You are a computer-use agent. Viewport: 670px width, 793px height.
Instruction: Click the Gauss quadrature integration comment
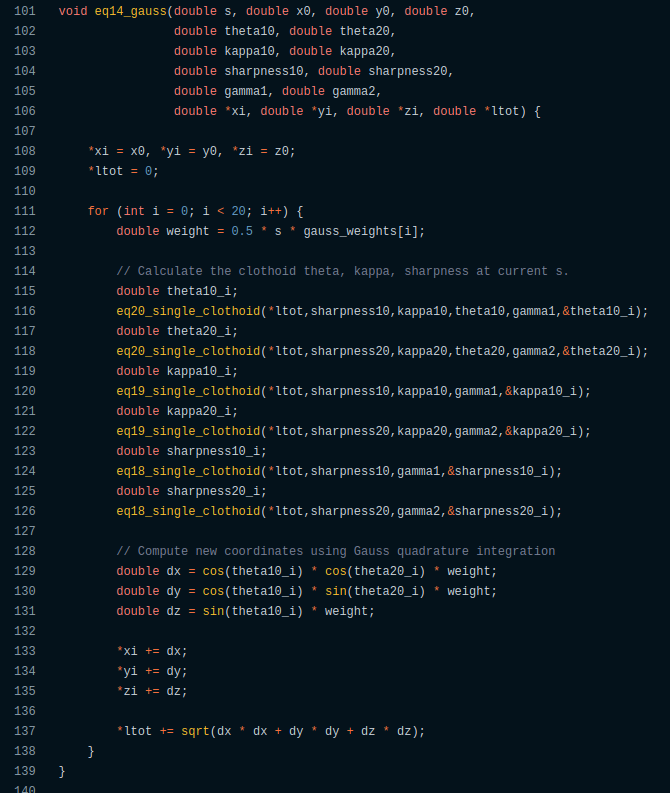[x=336, y=551]
